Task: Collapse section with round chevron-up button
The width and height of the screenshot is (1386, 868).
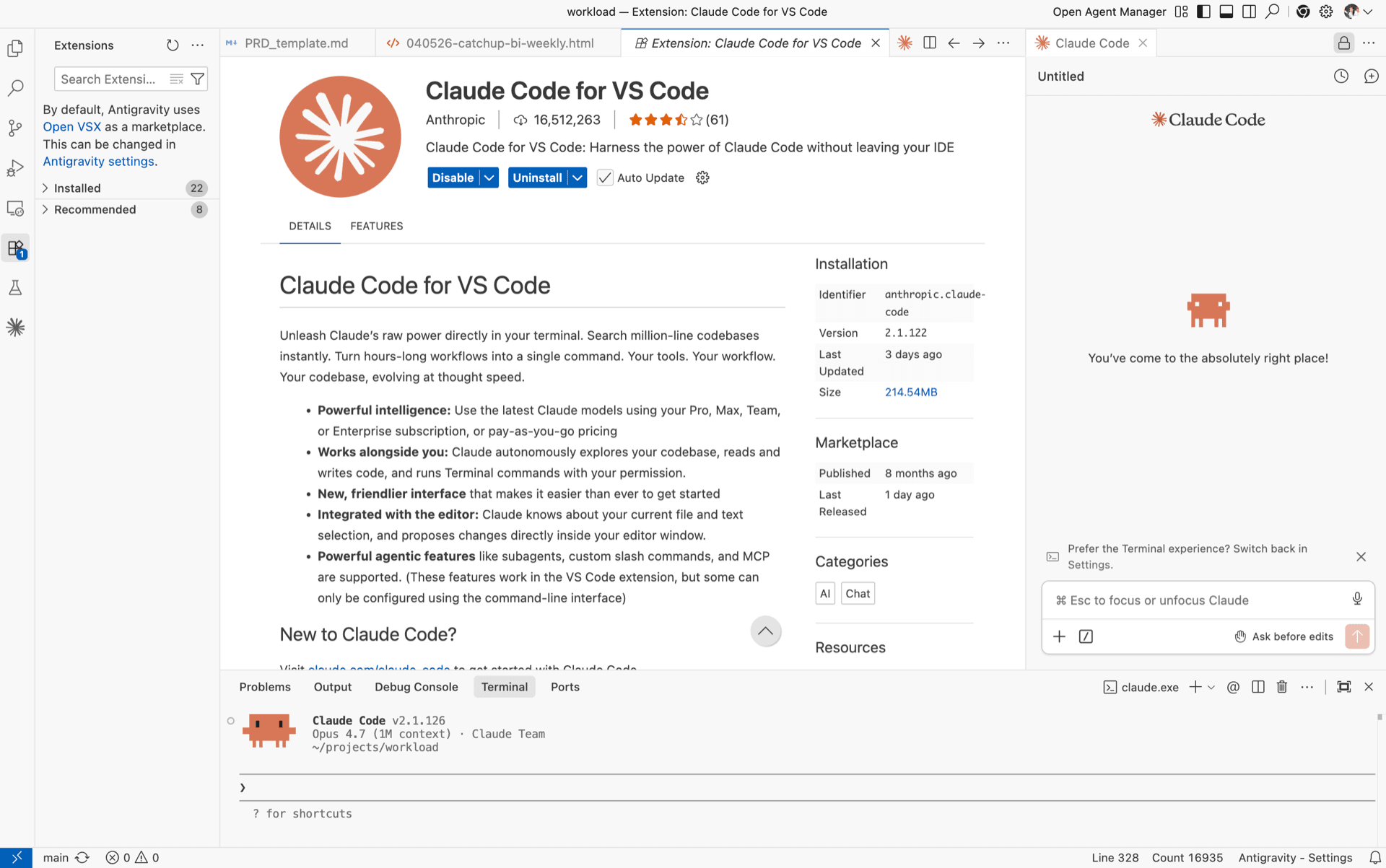Action: pyautogui.click(x=766, y=631)
